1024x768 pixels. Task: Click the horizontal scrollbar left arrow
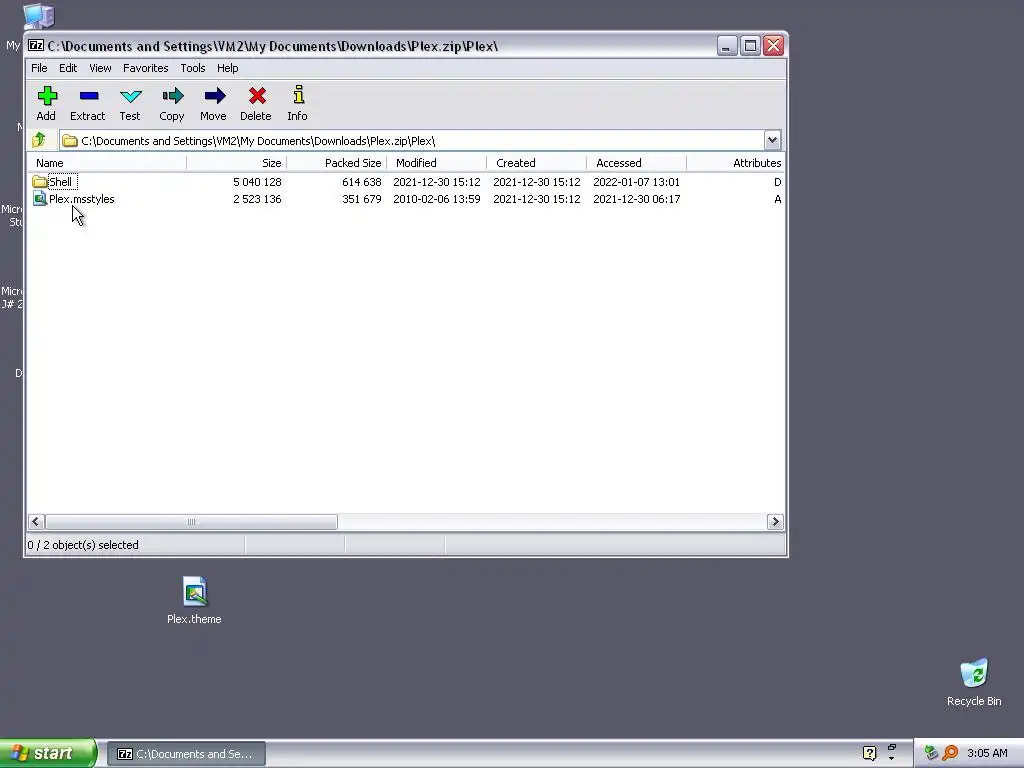(36, 522)
